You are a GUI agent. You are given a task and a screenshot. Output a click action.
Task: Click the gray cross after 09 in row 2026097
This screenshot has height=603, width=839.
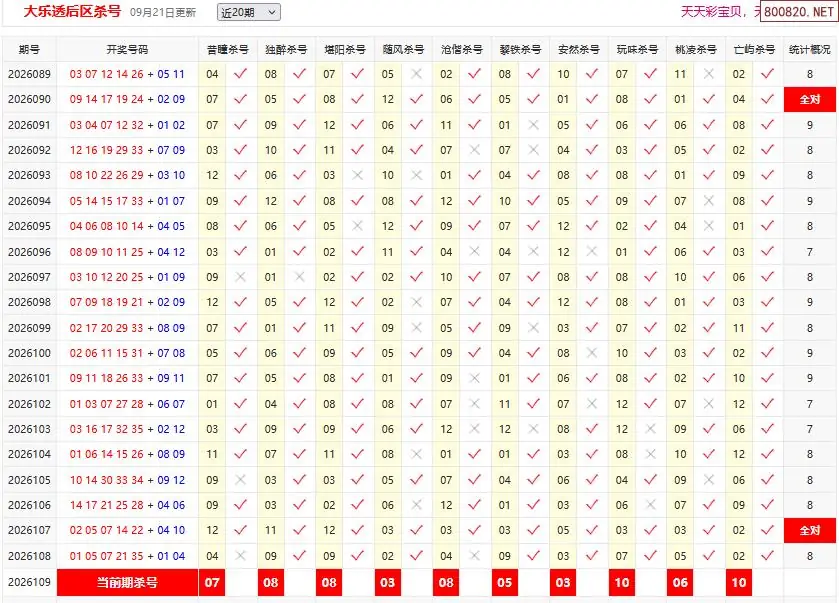(x=241, y=277)
